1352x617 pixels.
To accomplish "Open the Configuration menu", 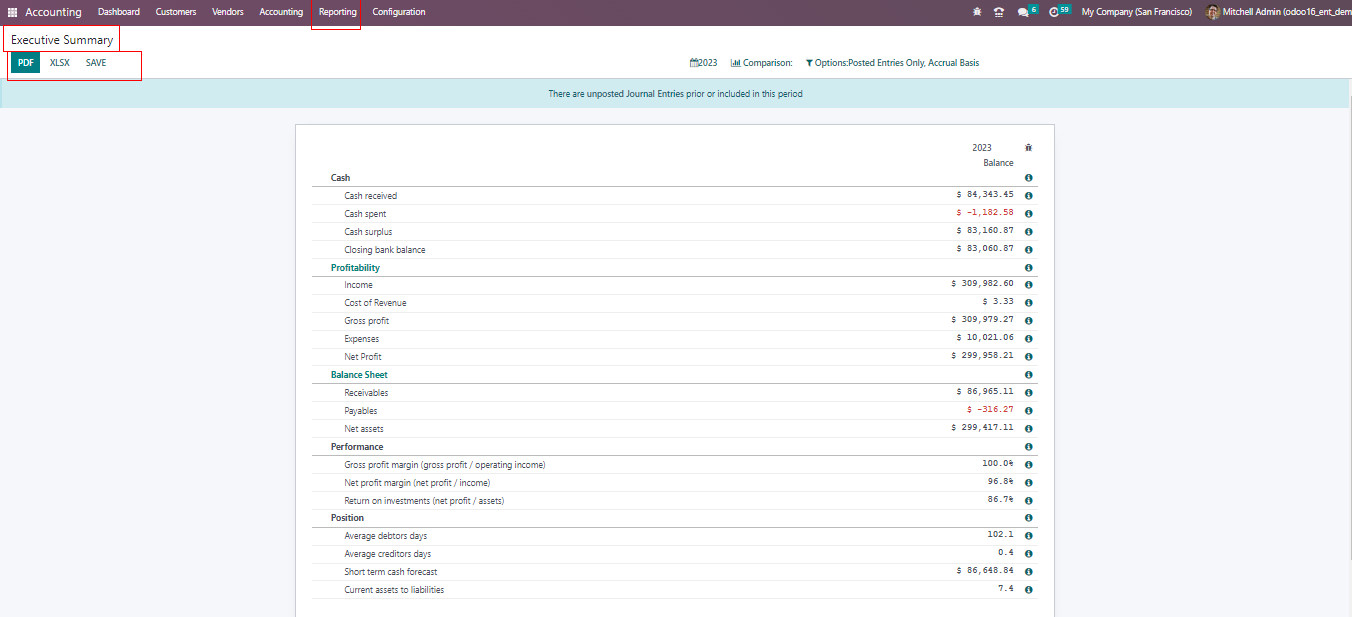I will click(398, 12).
